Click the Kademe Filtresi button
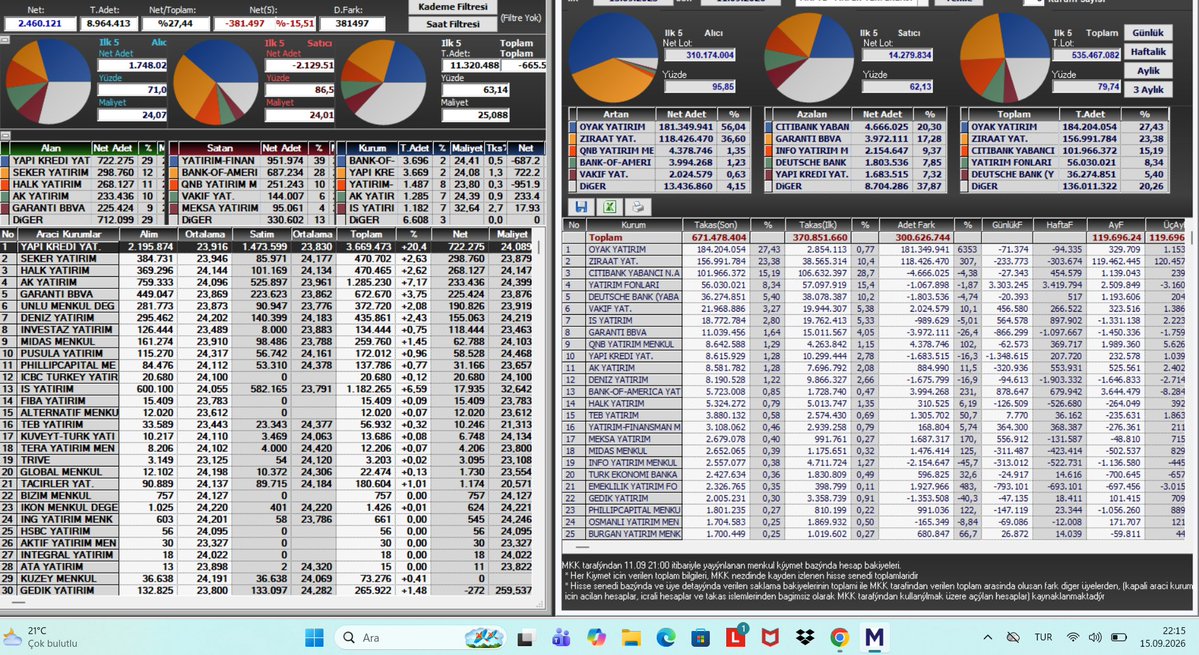1199x655 pixels. coord(453,7)
